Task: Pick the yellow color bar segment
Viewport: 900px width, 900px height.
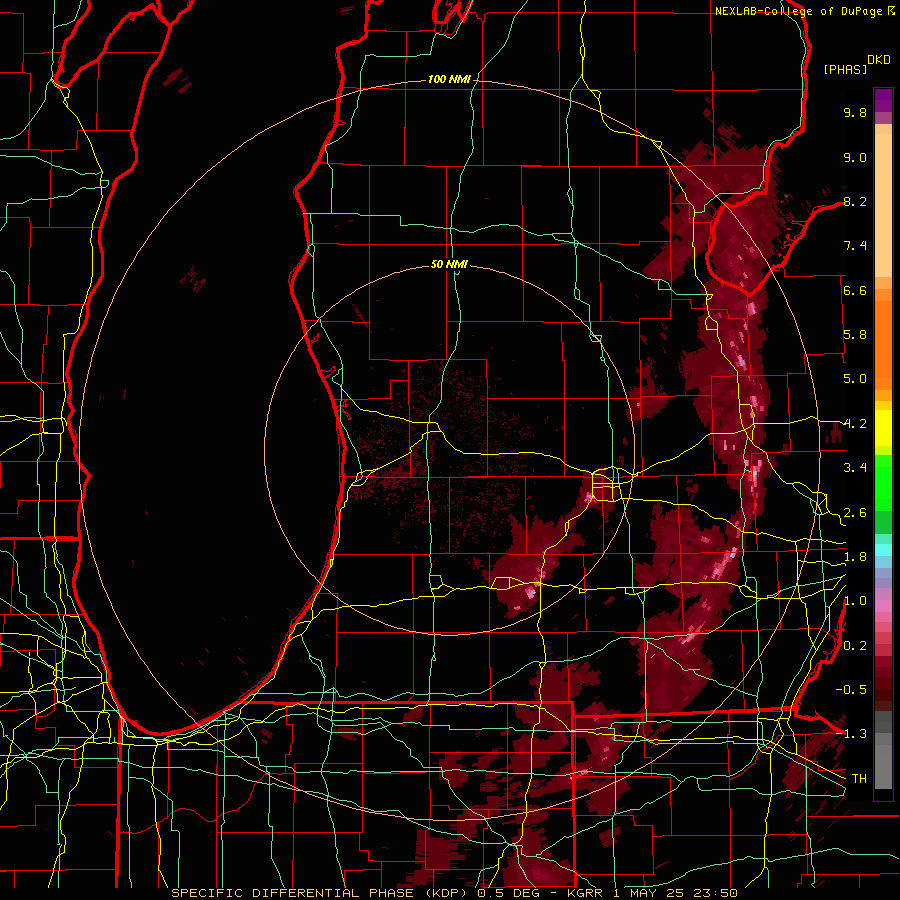Action: [883, 428]
